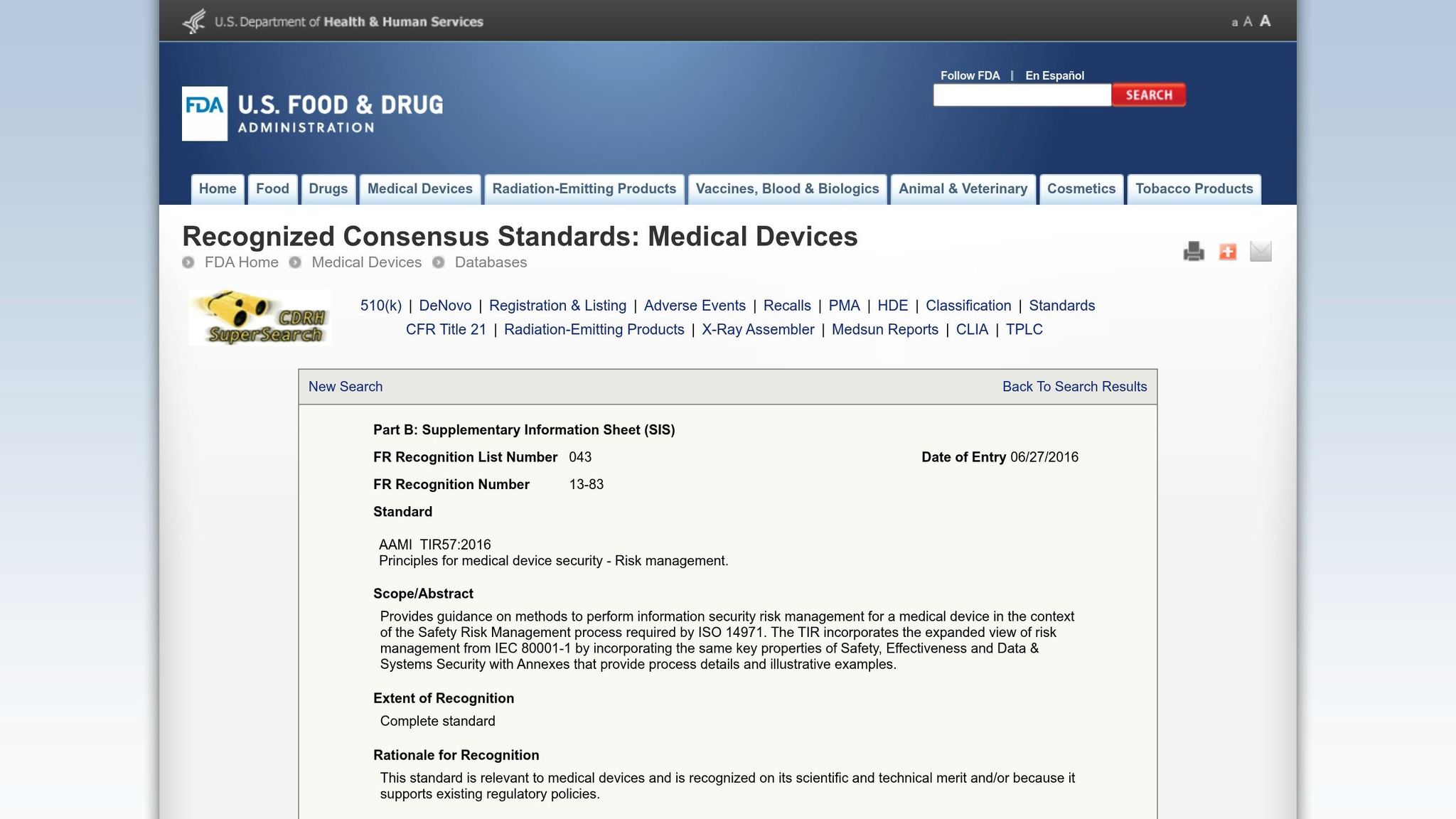Click the red plus share icon
Viewport: 1456px width, 819px height.
tap(1228, 252)
